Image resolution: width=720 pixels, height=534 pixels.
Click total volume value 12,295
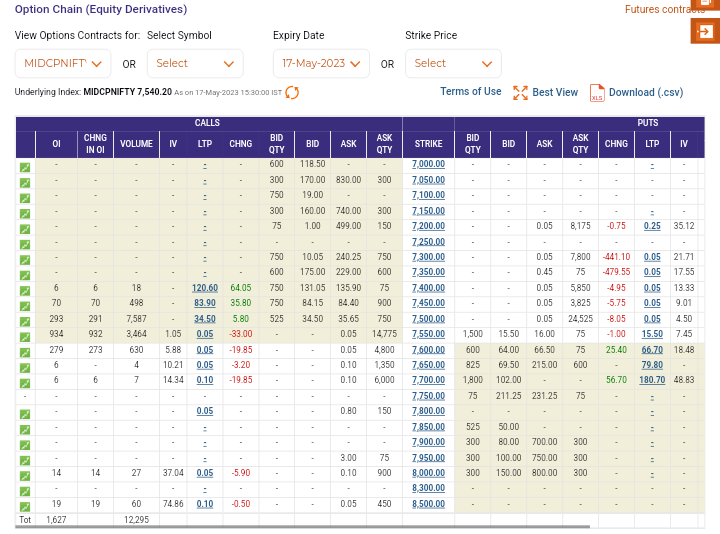[x=136, y=520]
